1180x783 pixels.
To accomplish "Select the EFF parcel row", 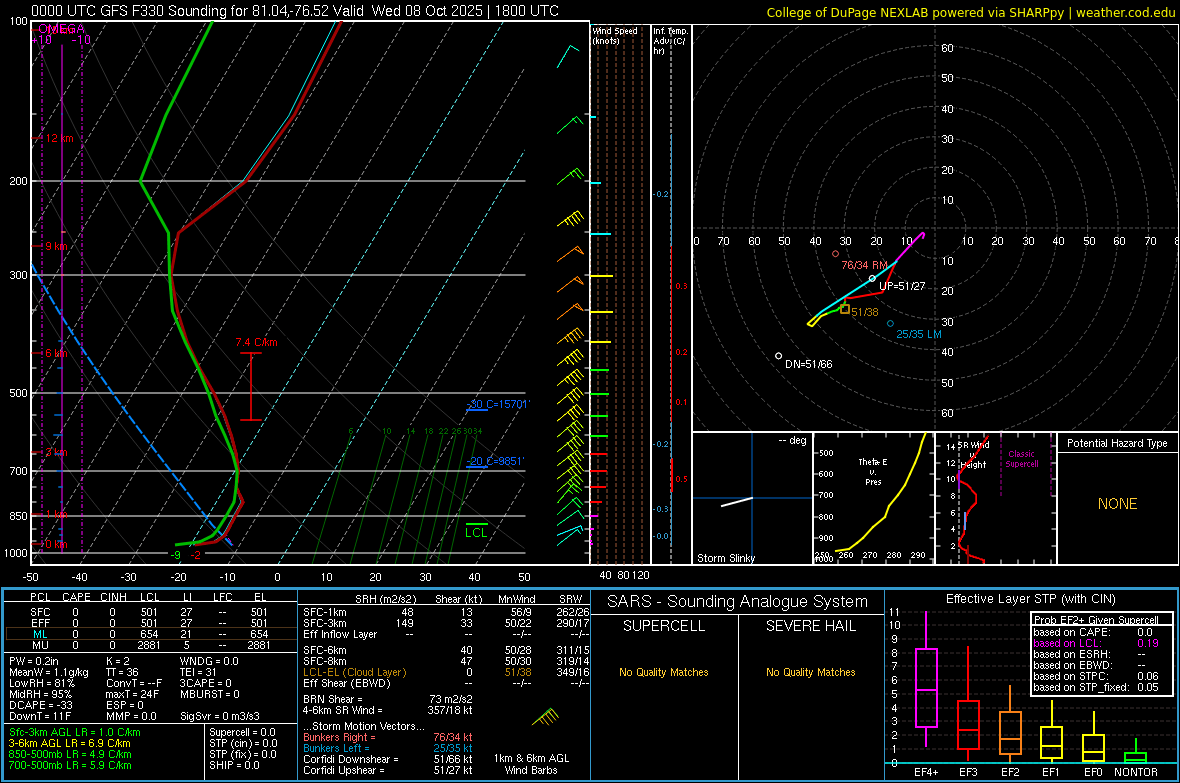I will (x=148, y=623).
